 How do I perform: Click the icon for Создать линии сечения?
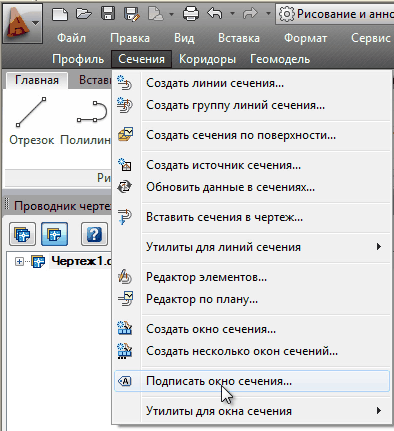pyautogui.click(x=125, y=83)
